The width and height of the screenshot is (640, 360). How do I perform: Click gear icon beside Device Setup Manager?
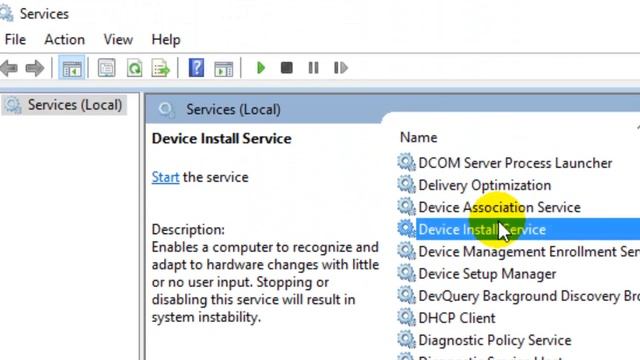tap(407, 272)
